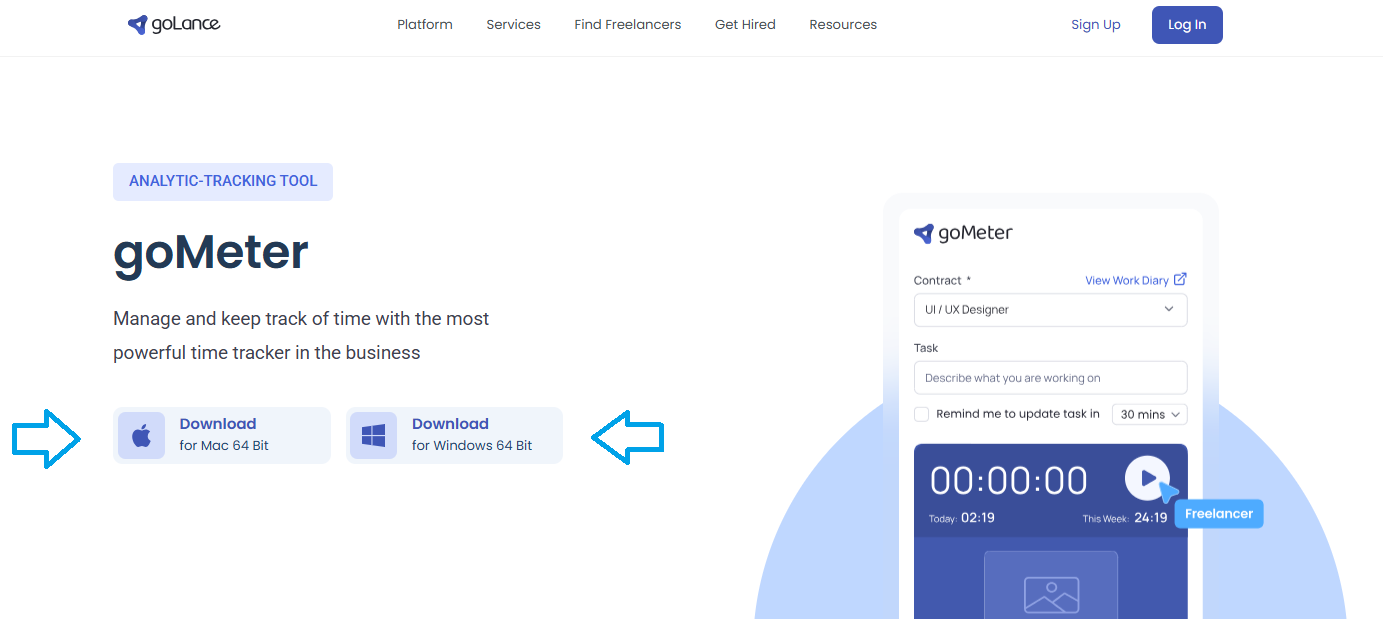Click the This Week: 24:19 time value

pos(1125,518)
